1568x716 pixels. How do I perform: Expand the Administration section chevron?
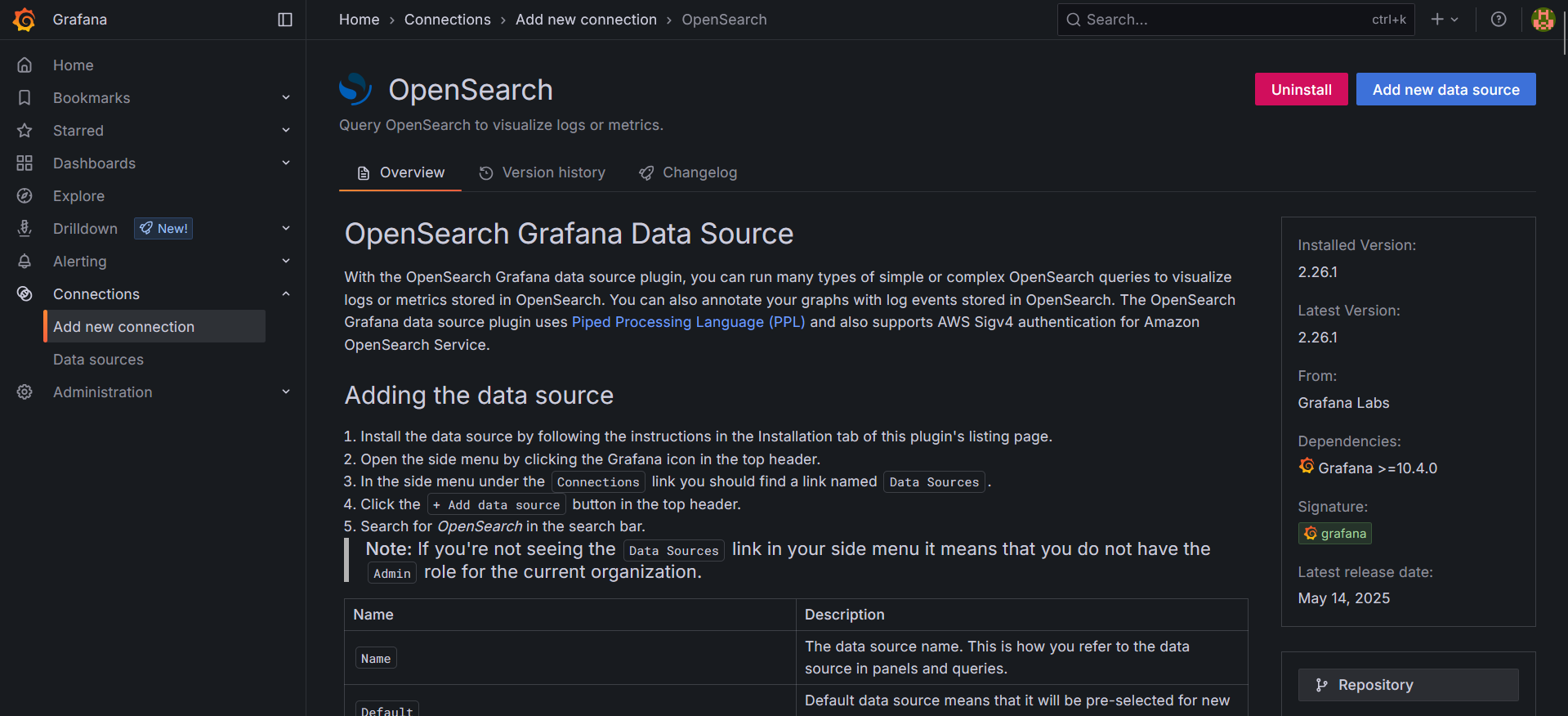[x=286, y=392]
